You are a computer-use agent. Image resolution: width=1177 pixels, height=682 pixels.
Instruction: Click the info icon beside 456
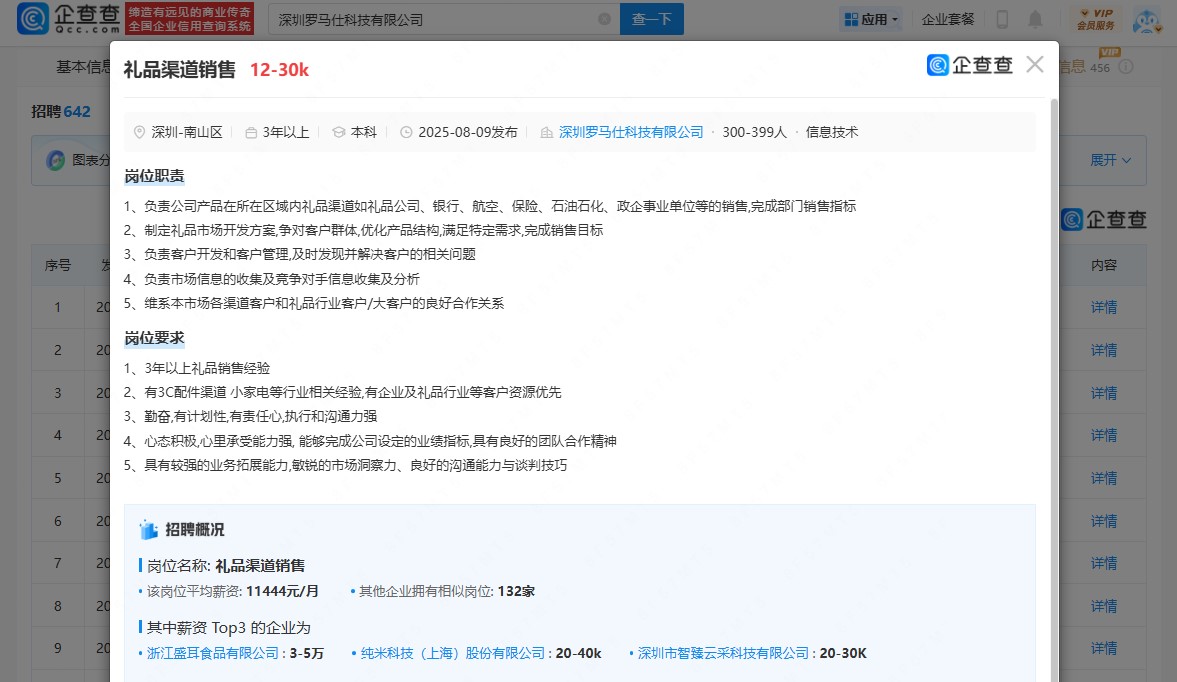[1125, 67]
